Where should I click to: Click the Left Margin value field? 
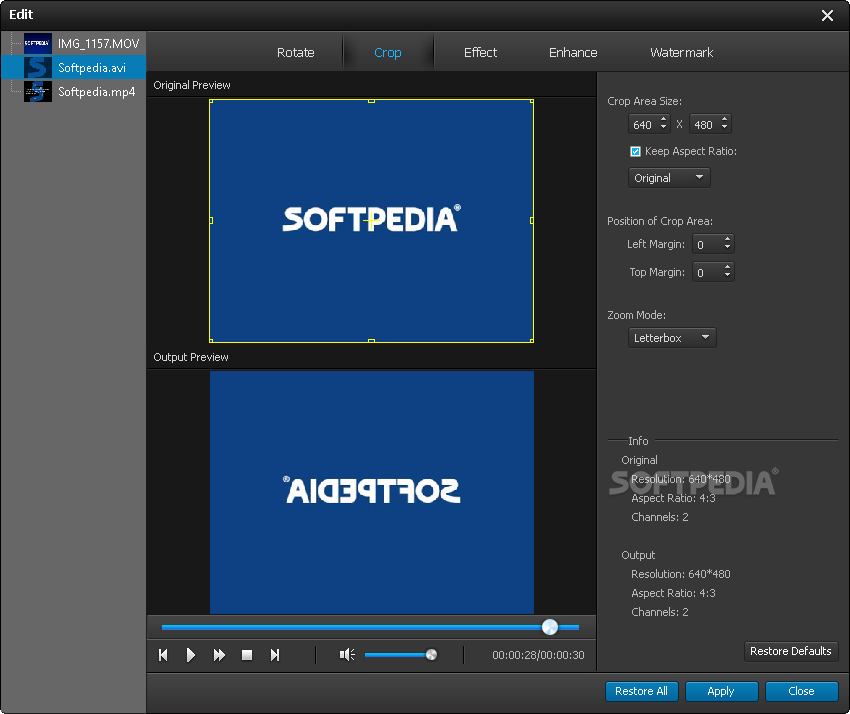click(707, 245)
